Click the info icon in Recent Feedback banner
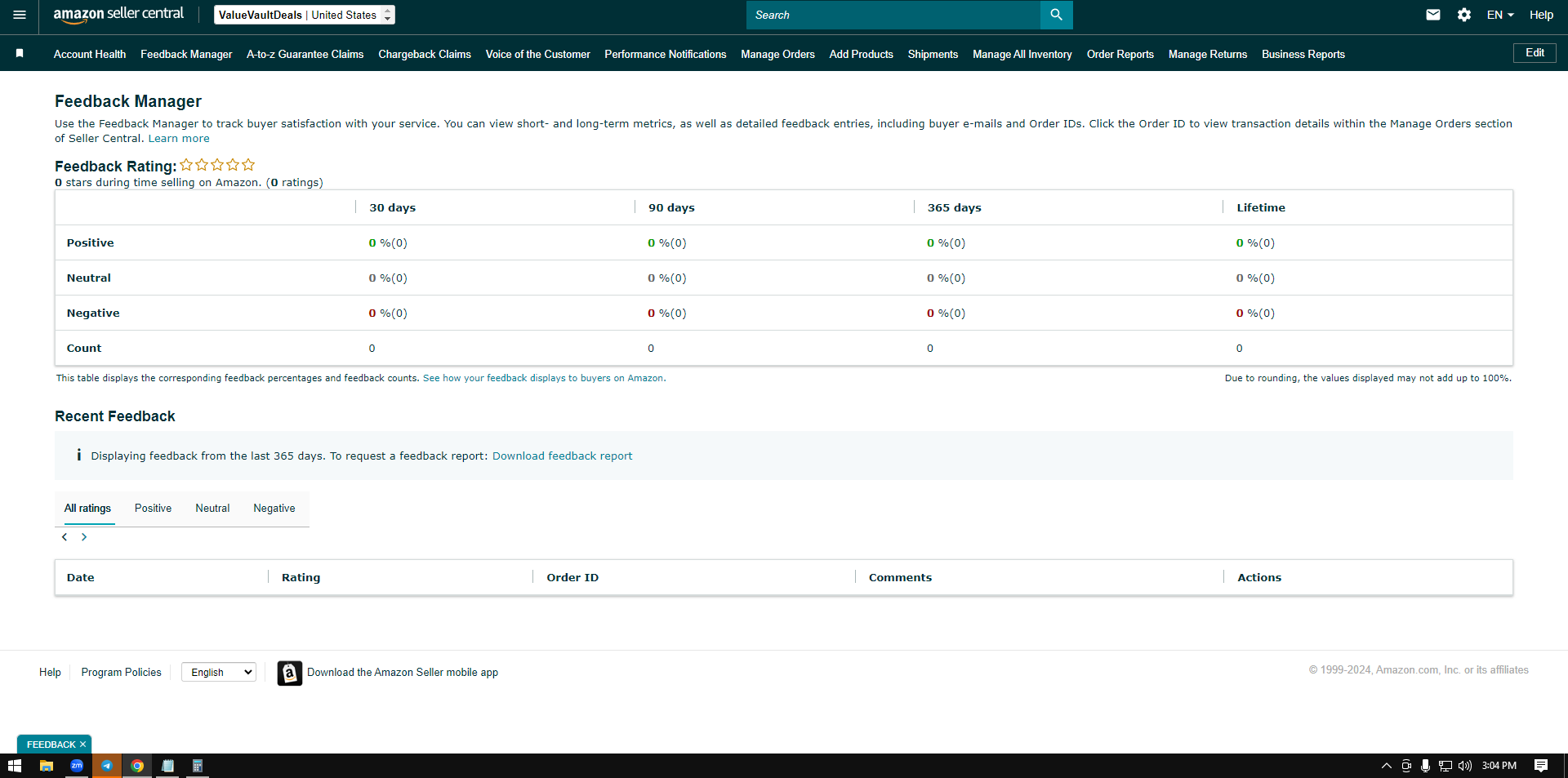This screenshot has height=778, width=1568. point(79,455)
